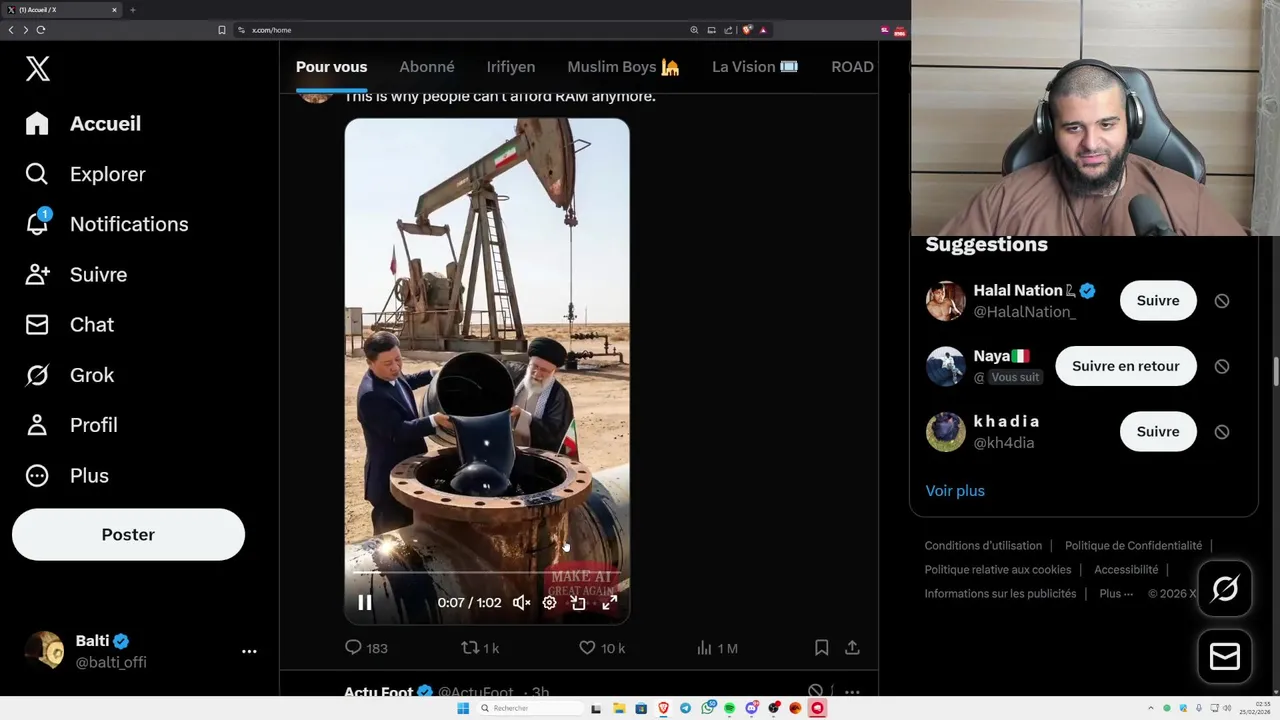The image size is (1280, 720).
Task: Repost the post with 1 k reposts
Action: [480, 648]
